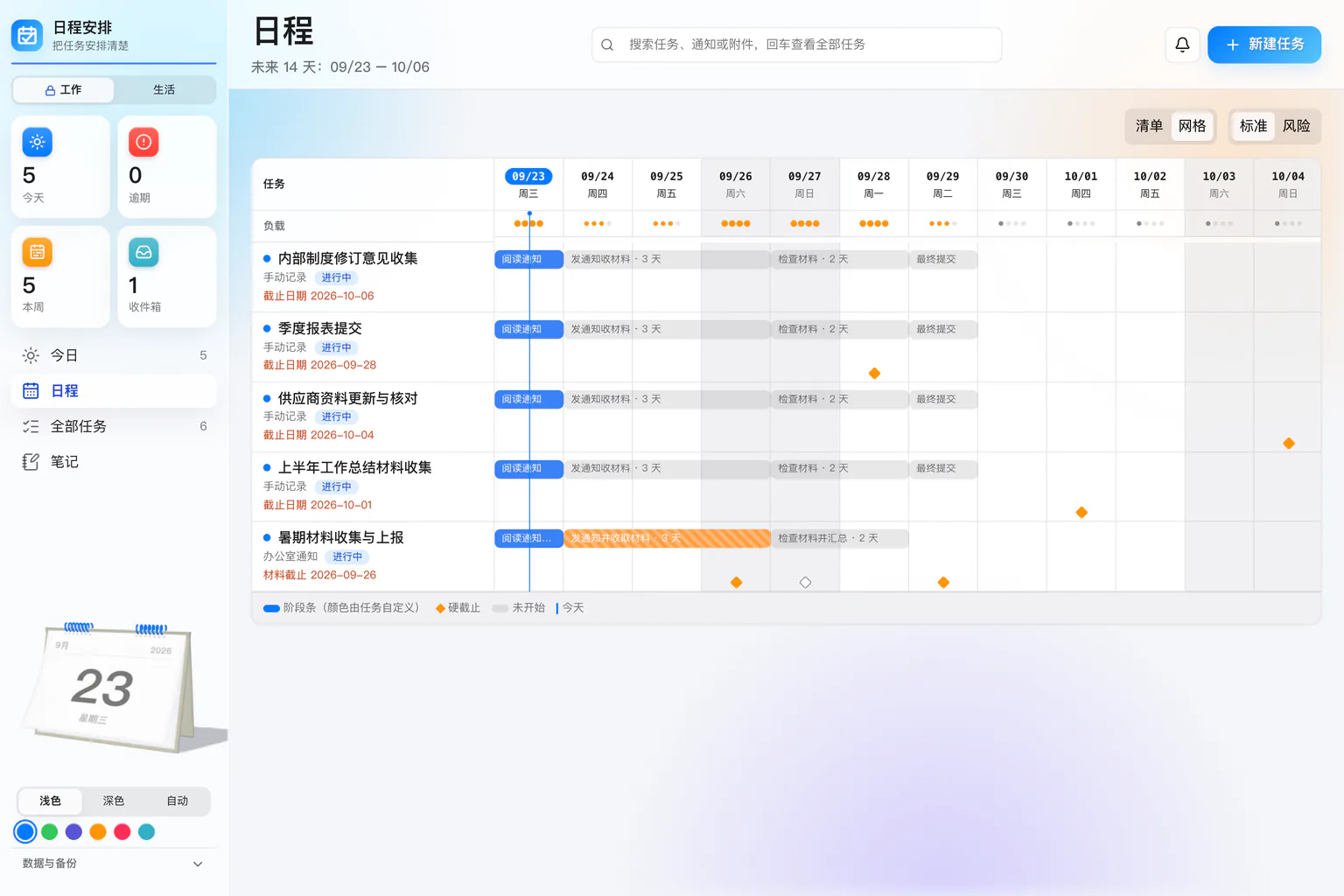Open the 内部制度修订意见收集 task
1344x896 pixels.
coord(347,258)
